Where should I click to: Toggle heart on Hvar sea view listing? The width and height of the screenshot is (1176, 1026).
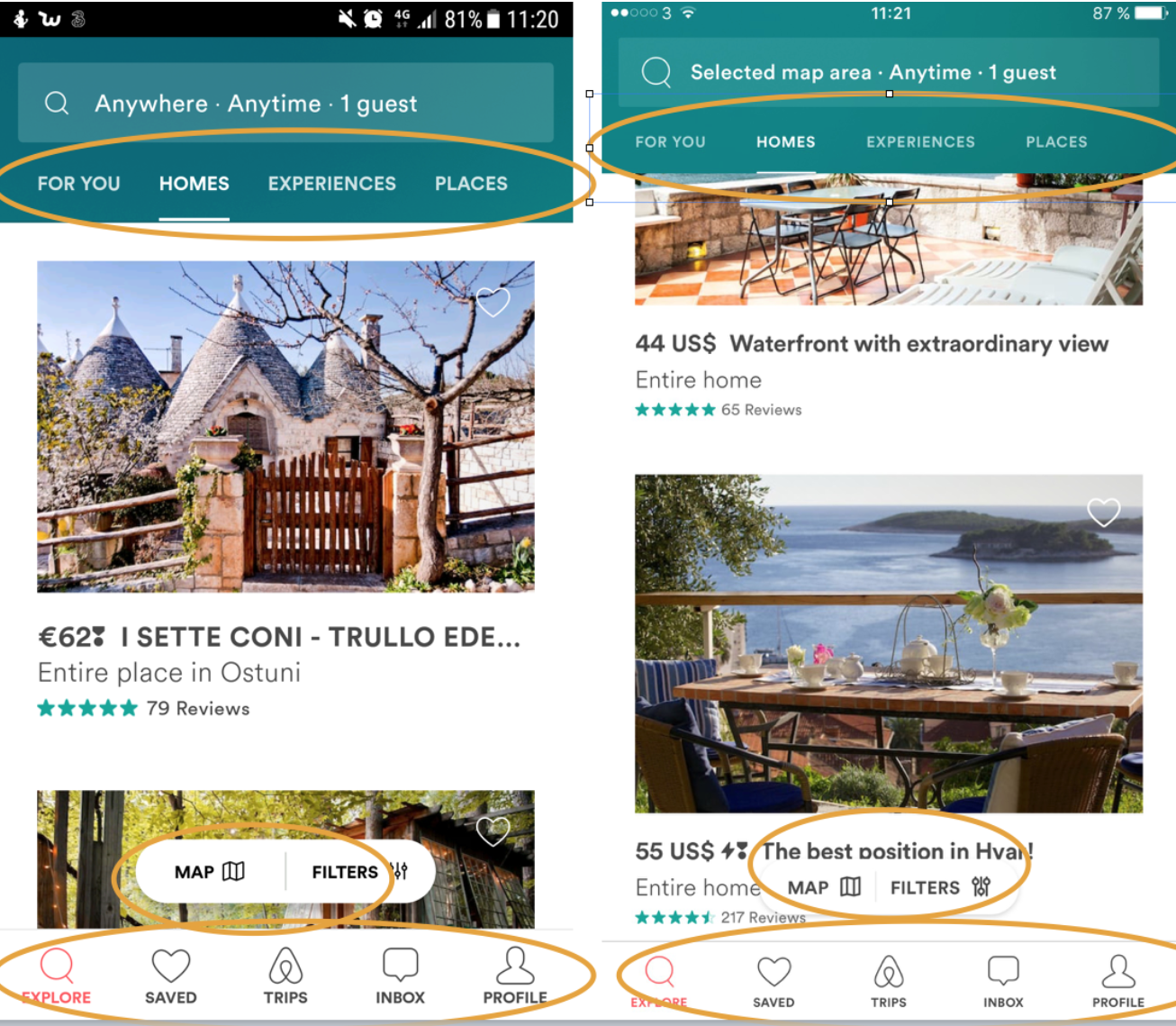pos(1103,513)
